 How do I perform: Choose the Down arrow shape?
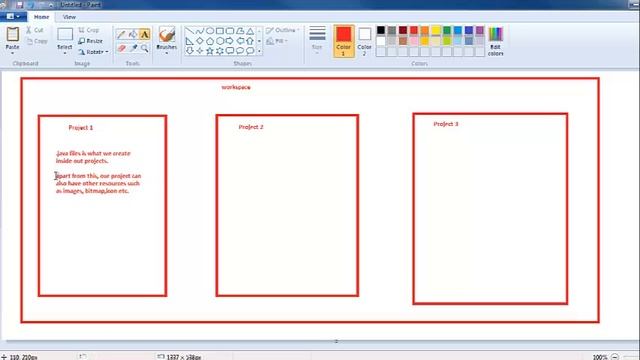189,51
